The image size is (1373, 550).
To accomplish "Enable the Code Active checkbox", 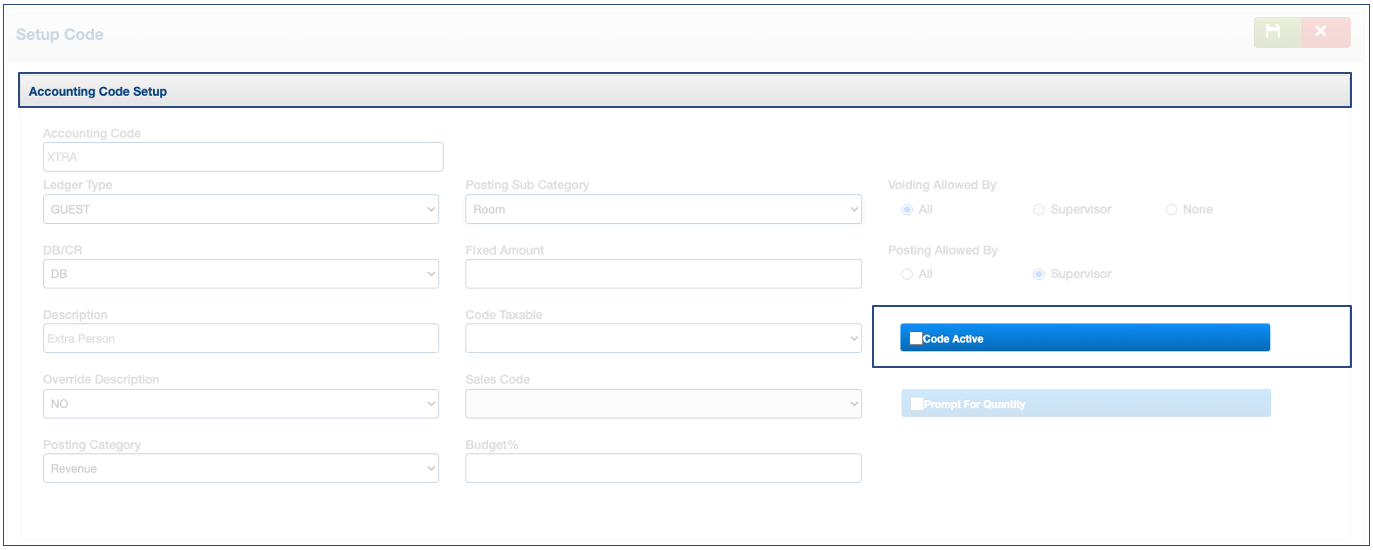I will pos(916,339).
